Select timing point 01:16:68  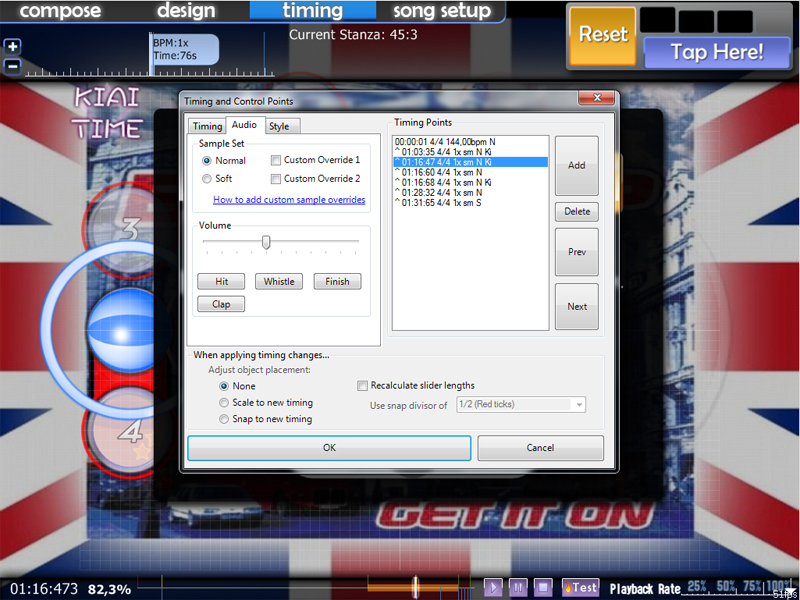pyautogui.click(x=470, y=183)
